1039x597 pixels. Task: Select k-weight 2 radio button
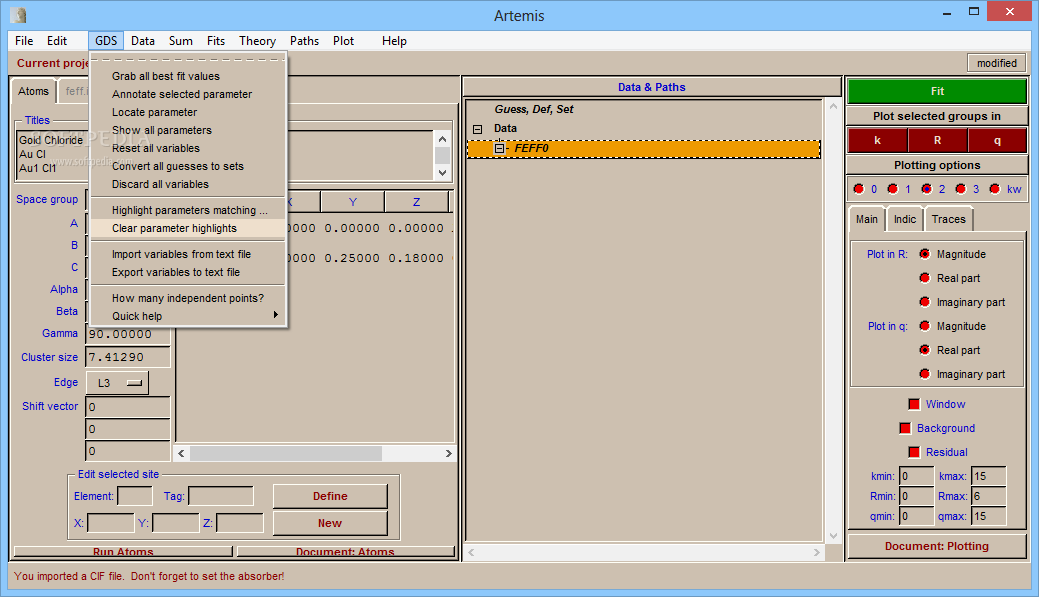926,189
